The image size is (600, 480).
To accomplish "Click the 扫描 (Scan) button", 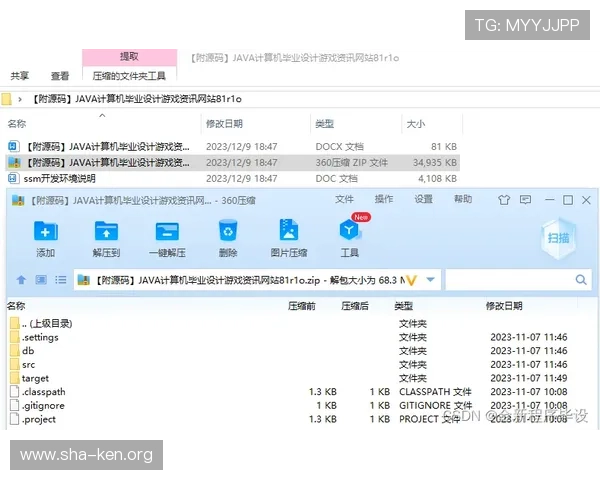I will tap(558, 238).
